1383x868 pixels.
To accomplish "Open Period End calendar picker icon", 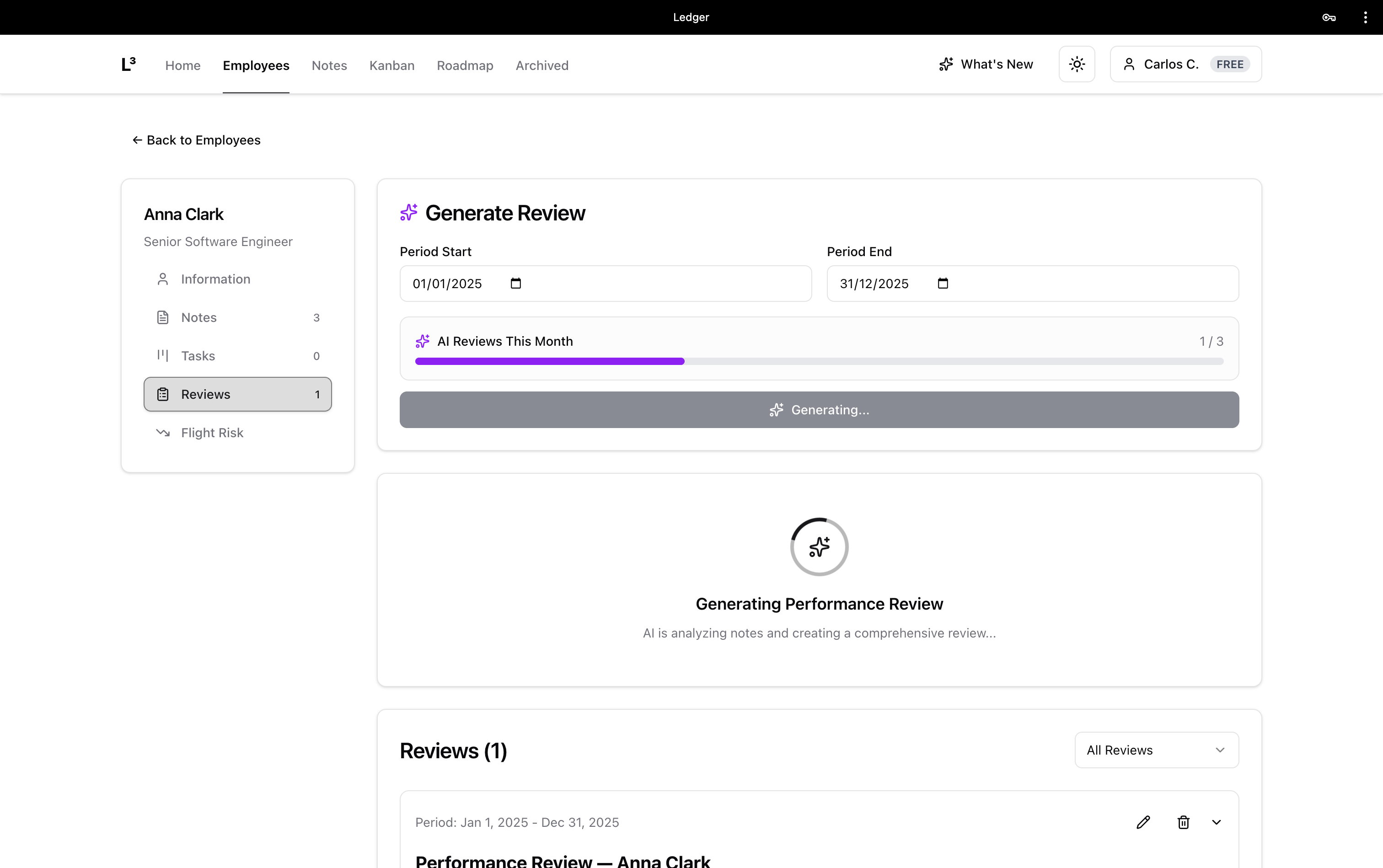I will tap(943, 283).
